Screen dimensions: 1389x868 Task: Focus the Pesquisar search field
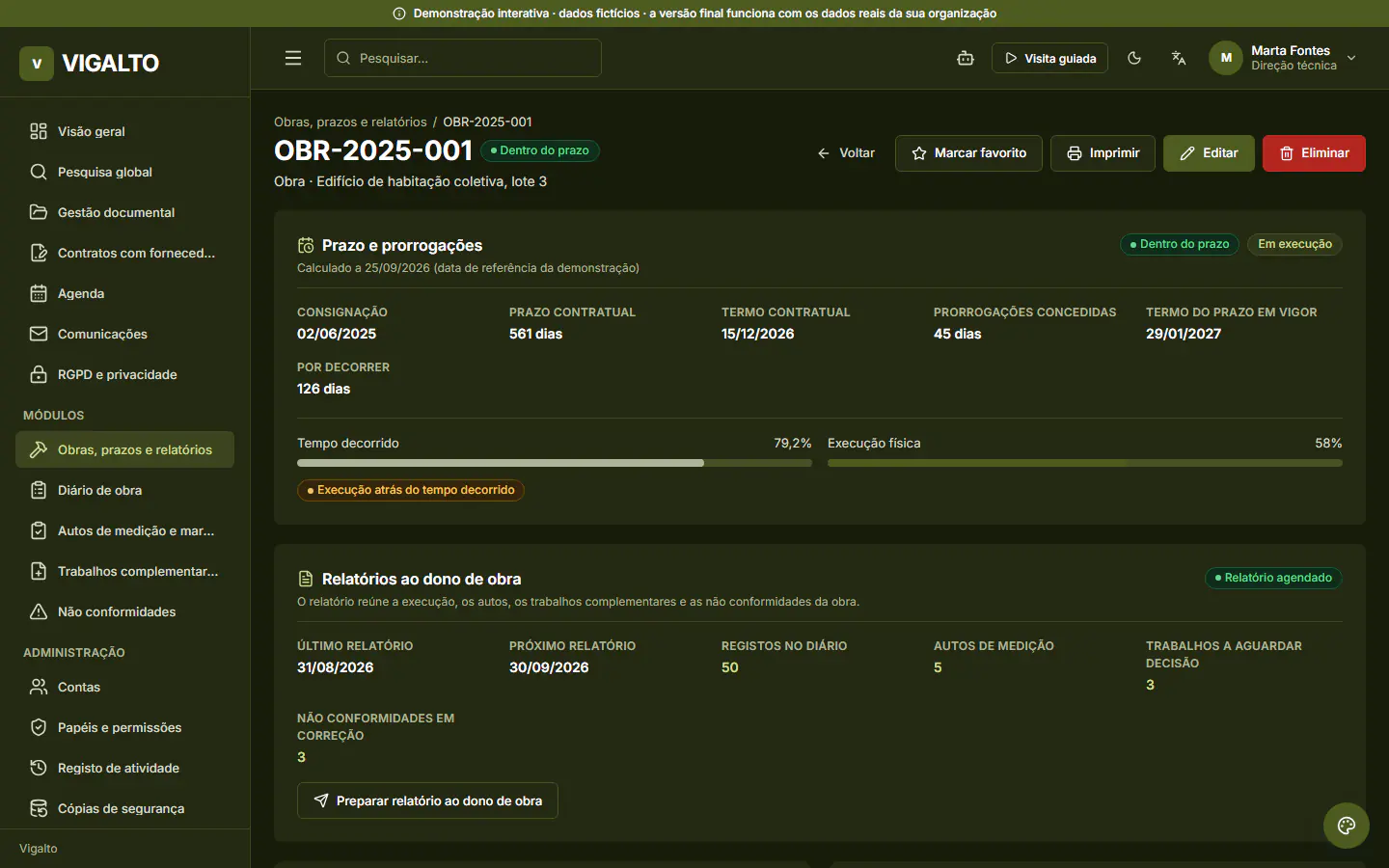pyautogui.click(x=463, y=58)
